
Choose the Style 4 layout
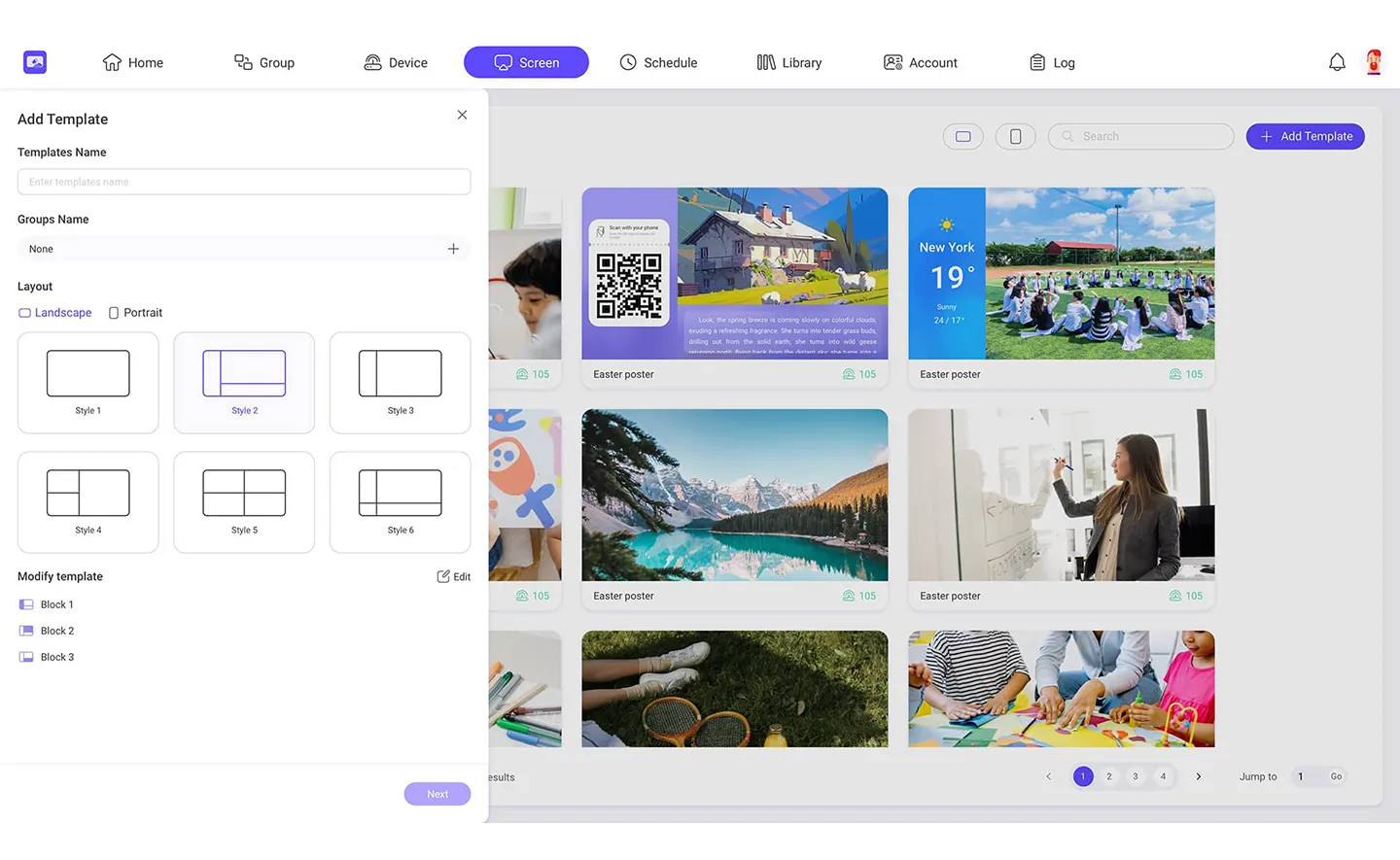(x=88, y=501)
